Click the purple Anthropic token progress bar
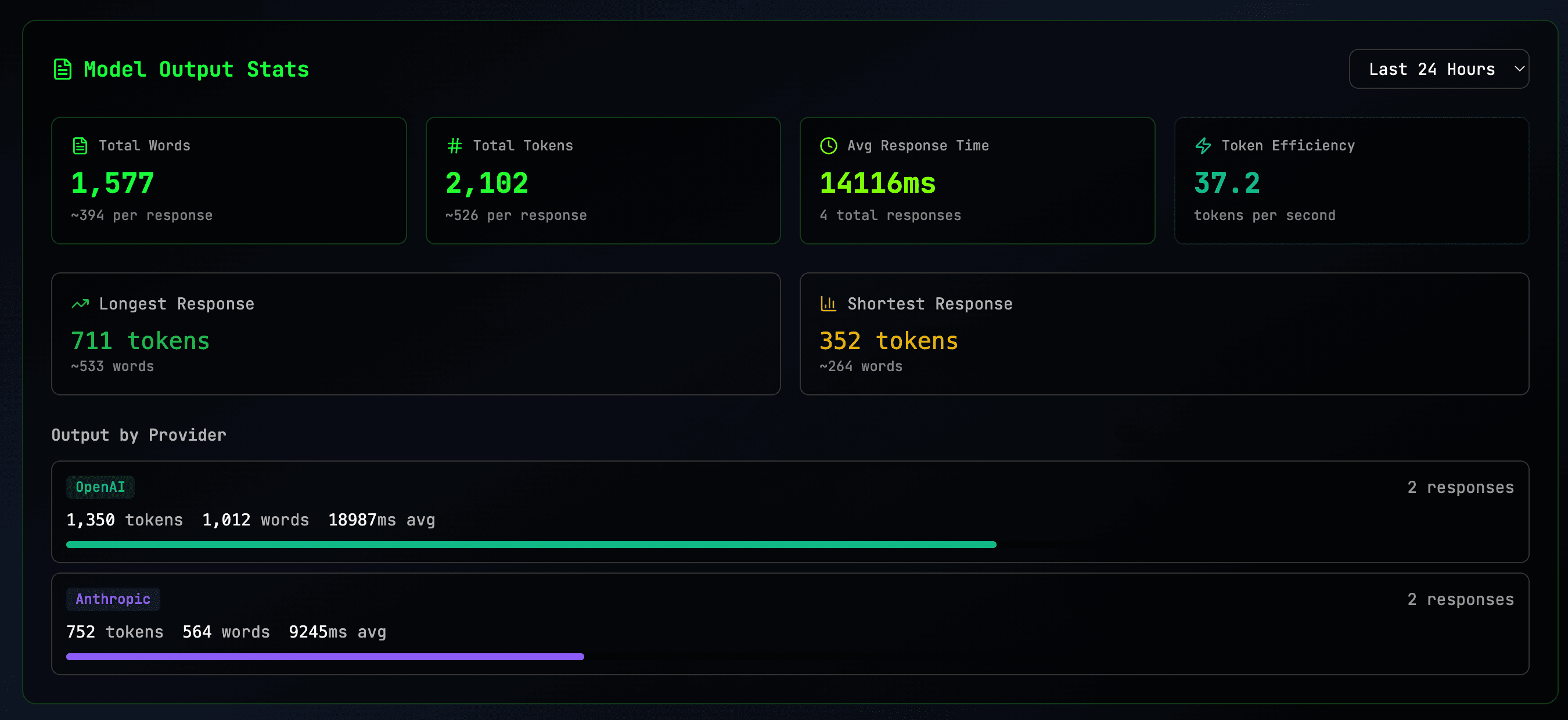 click(325, 657)
